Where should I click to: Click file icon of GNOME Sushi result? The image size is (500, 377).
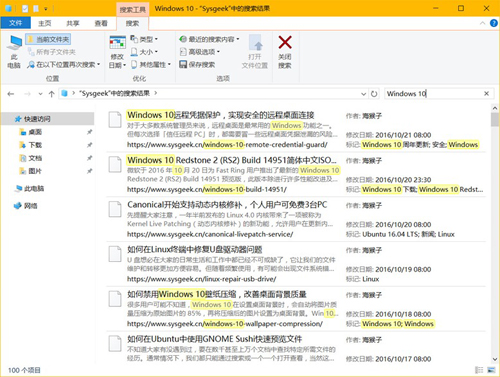(115, 344)
